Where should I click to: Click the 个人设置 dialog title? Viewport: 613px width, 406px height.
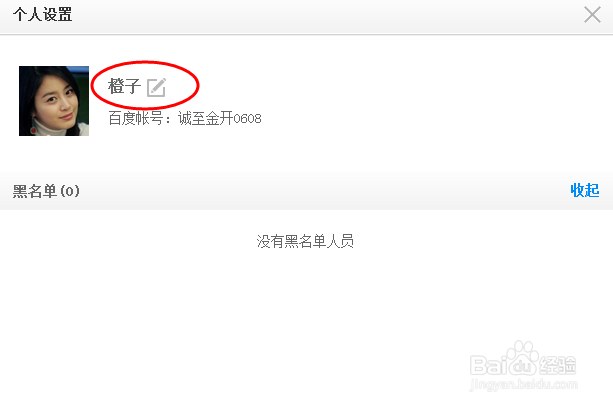(42, 15)
